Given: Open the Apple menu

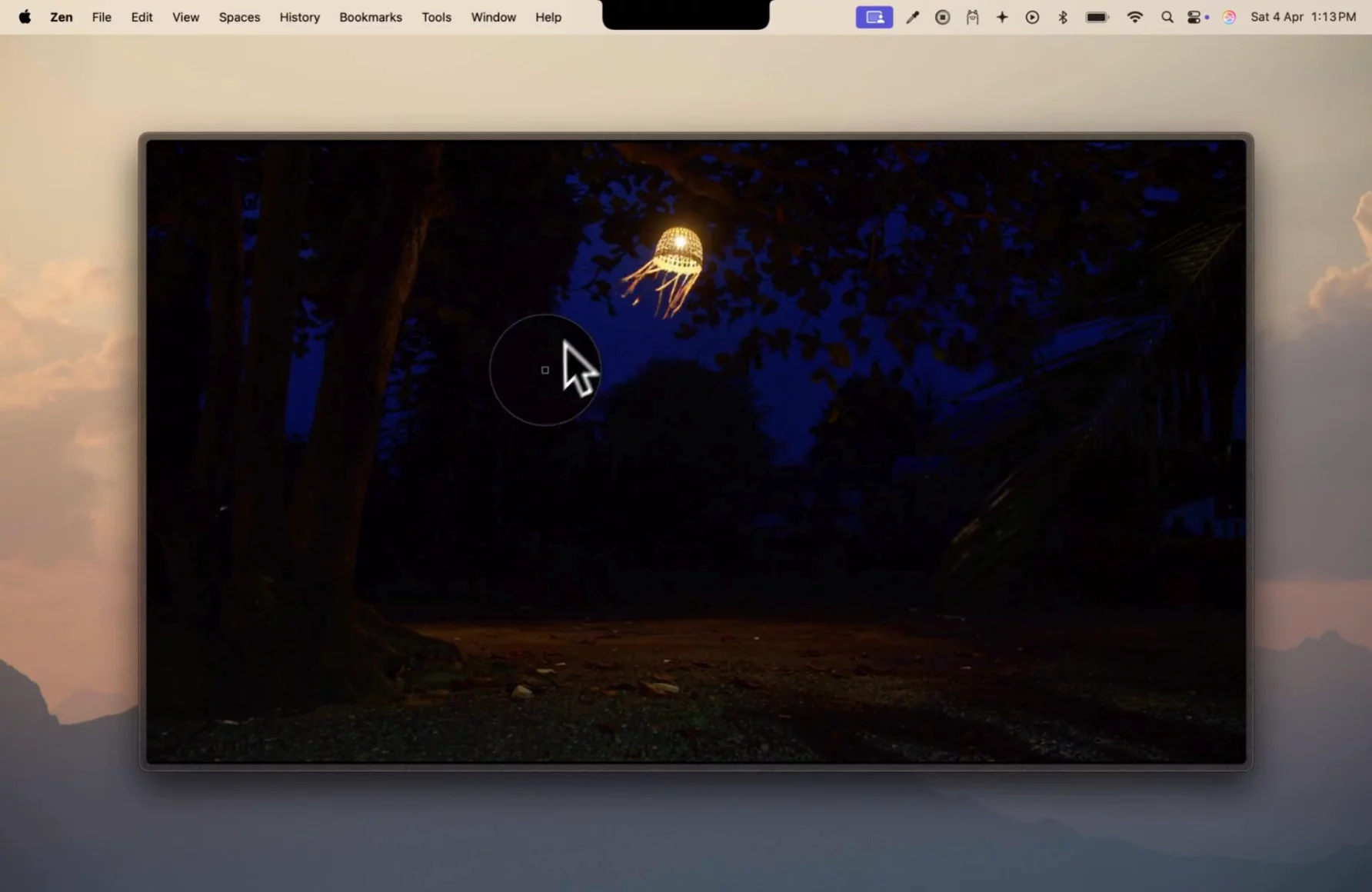Looking at the screenshot, I should pyautogui.click(x=25, y=17).
